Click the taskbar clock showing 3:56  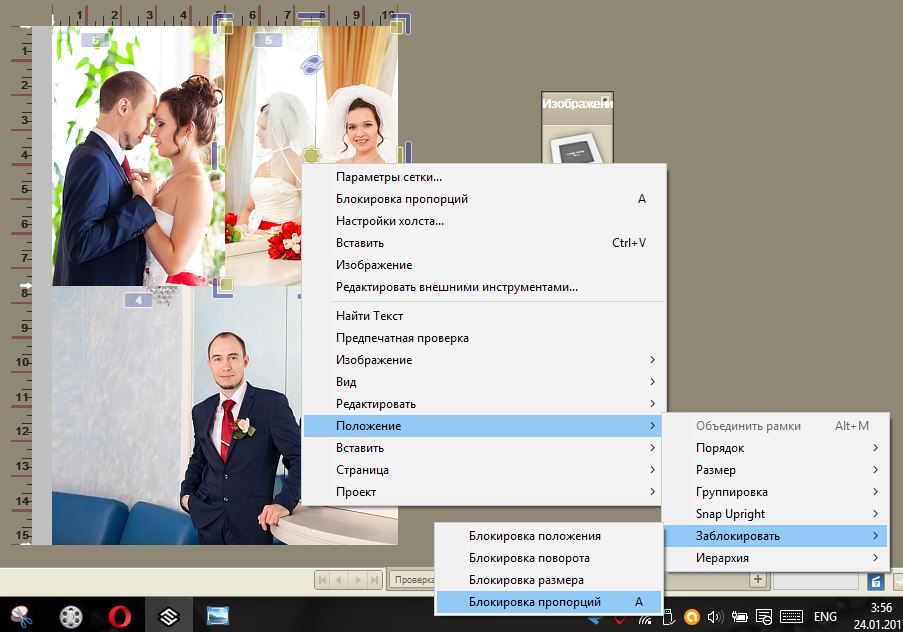pyautogui.click(x=881, y=616)
